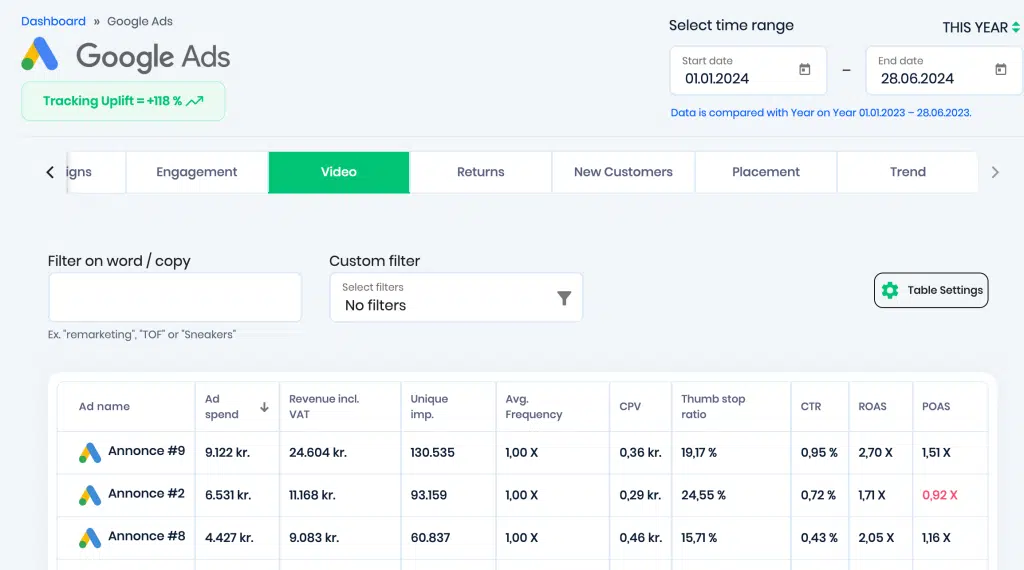
Task: Follow the Dashboard breadcrumb link
Action: [53, 21]
